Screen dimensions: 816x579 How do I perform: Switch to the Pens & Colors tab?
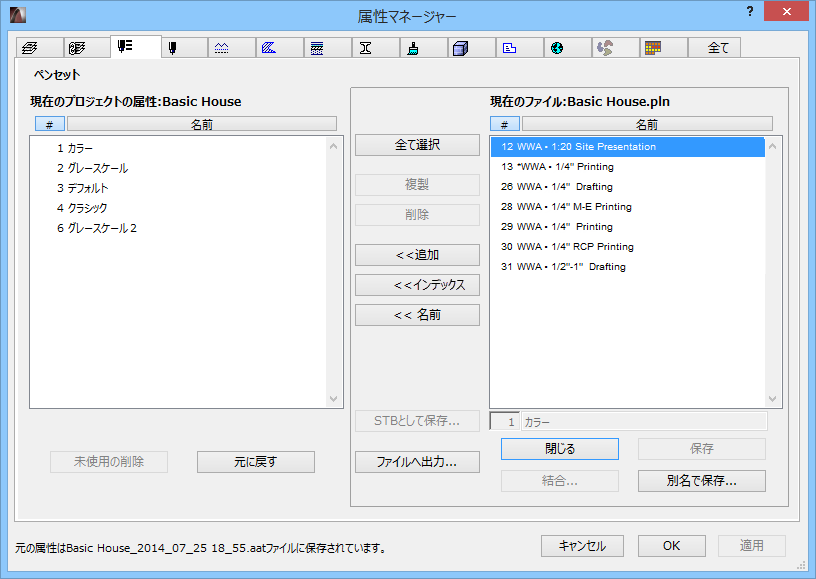(184, 48)
